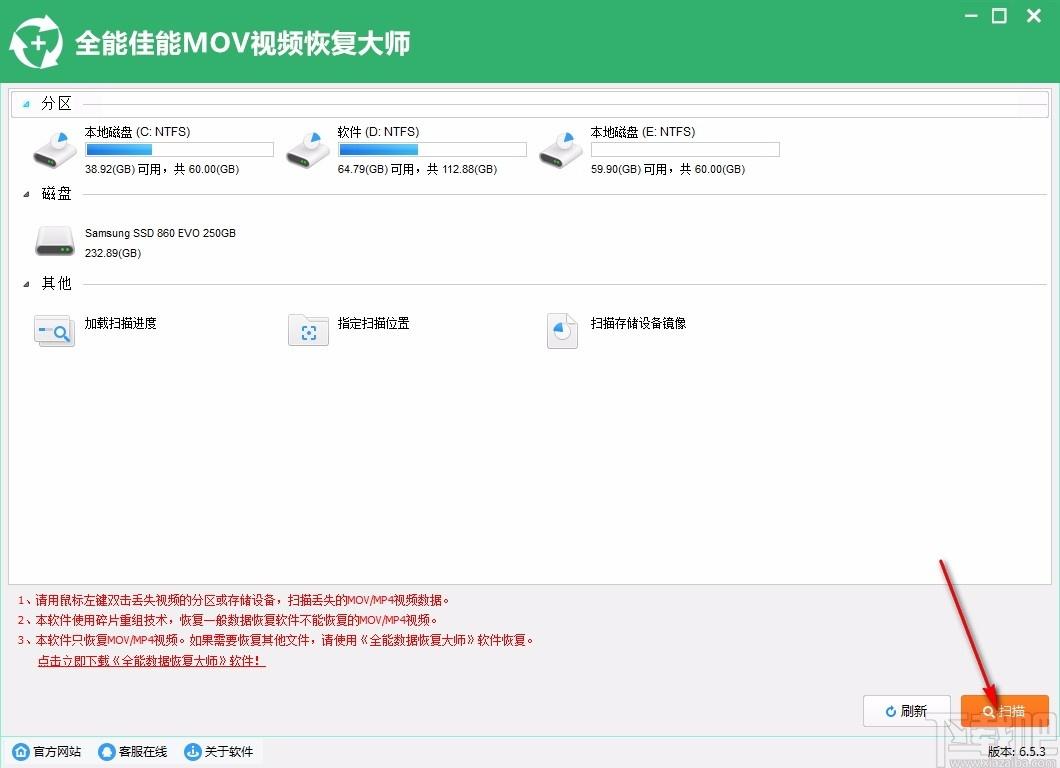Click the 磁盘 section heading
The image size is (1060, 768).
tap(56, 193)
